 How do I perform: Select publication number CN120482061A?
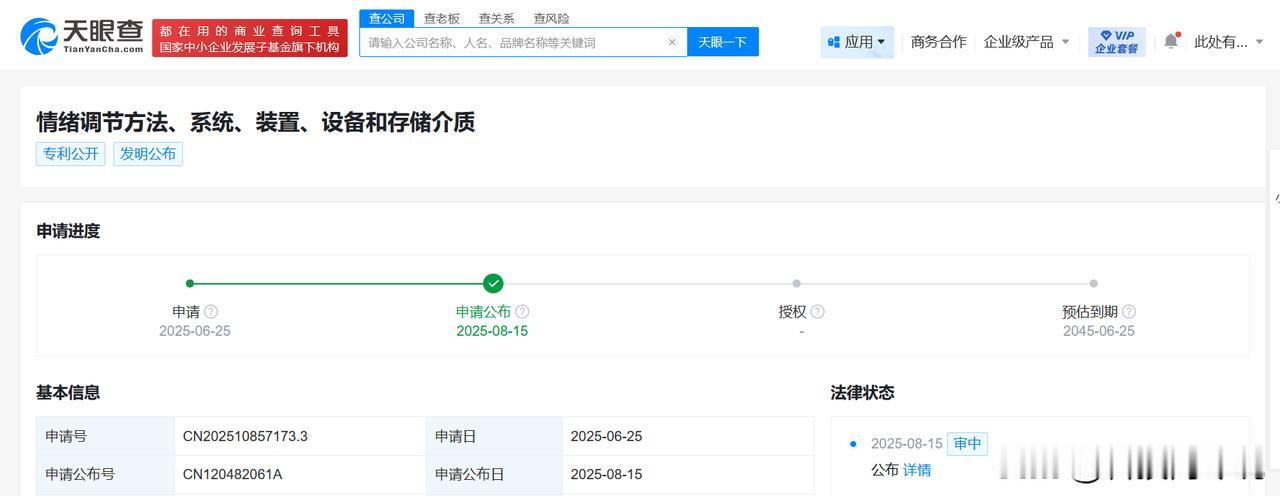[x=233, y=474]
